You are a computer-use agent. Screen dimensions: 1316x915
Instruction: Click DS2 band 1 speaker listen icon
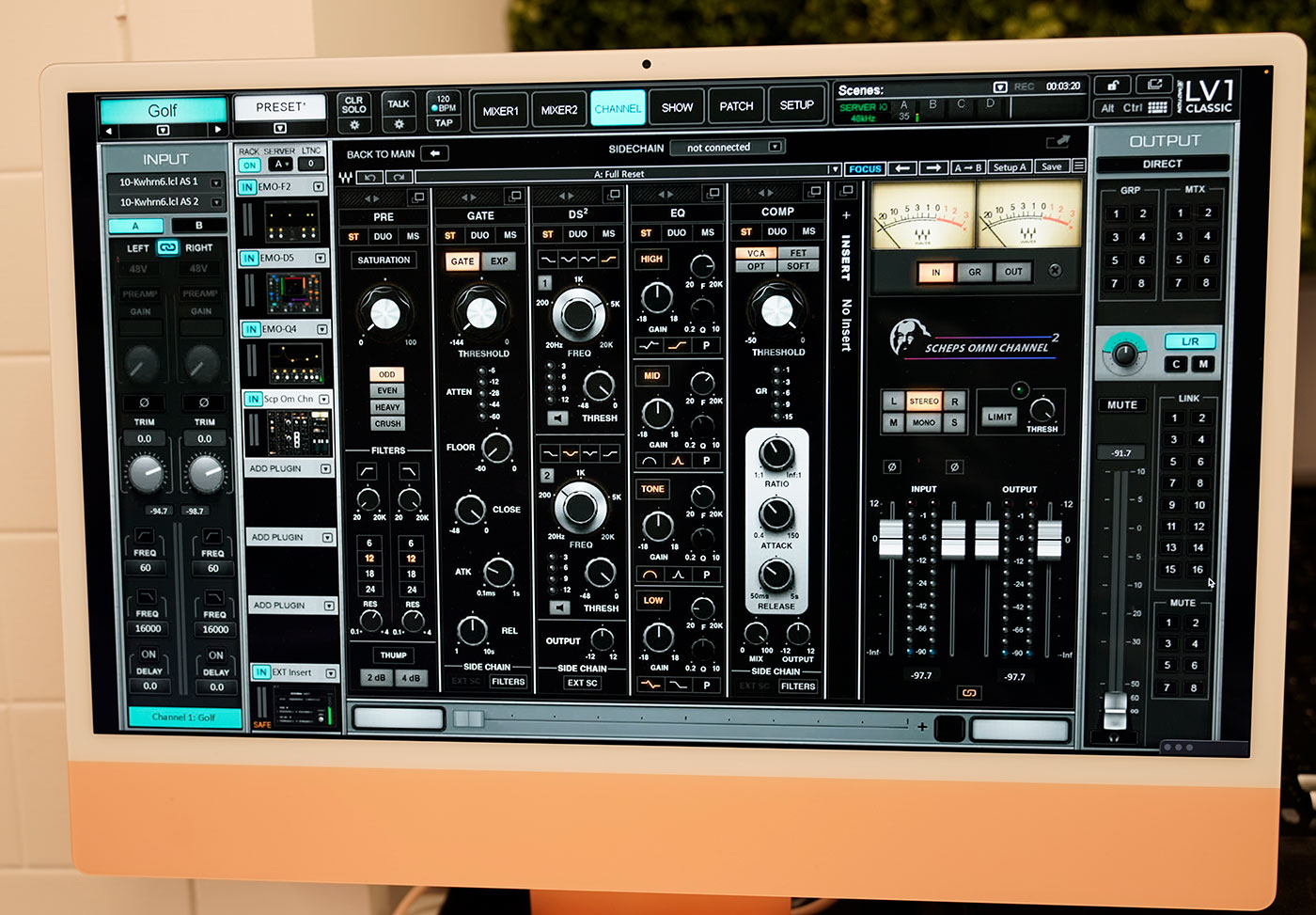(558, 418)
